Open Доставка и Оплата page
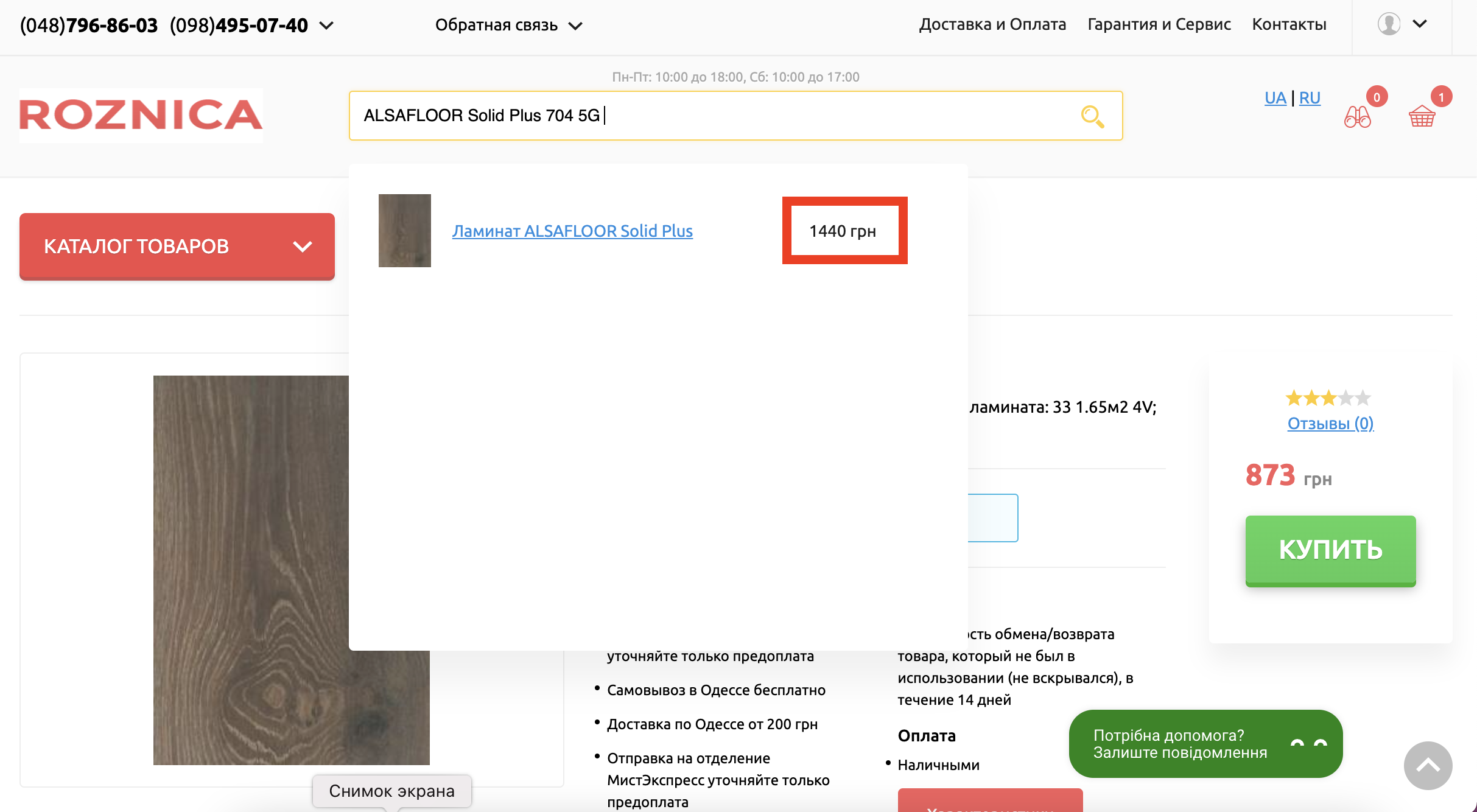Image resolution: width=1477 pixels, height=812 pixels. click(992, 24)
